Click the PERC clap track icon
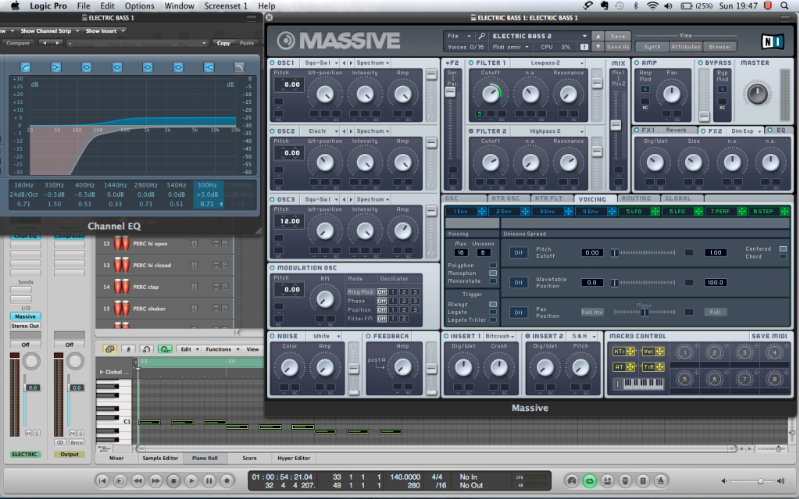The width and height of the screenshot is (799, 499). (121, 286)
